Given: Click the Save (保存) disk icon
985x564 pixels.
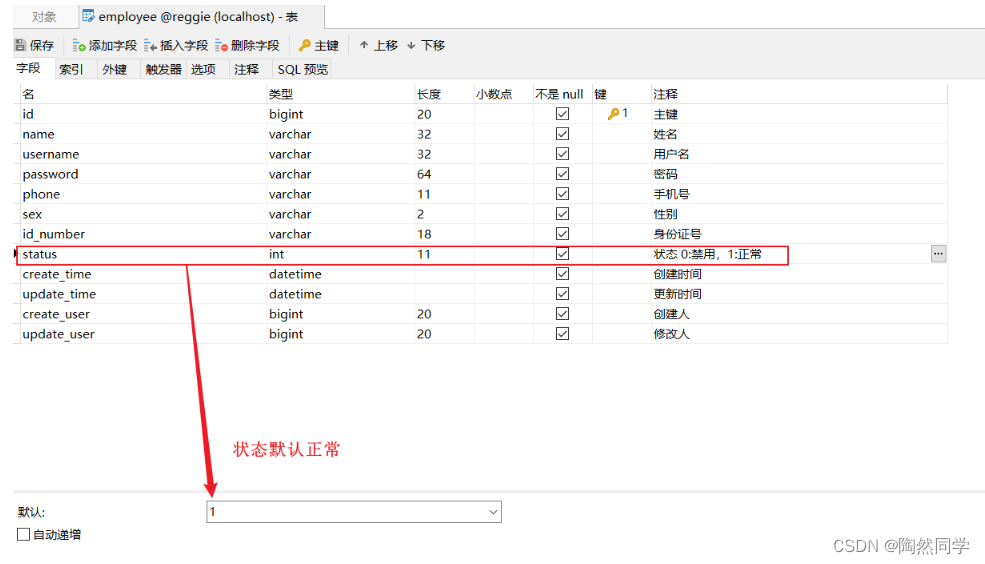Looking at the screenshot, I should [20, 45].
